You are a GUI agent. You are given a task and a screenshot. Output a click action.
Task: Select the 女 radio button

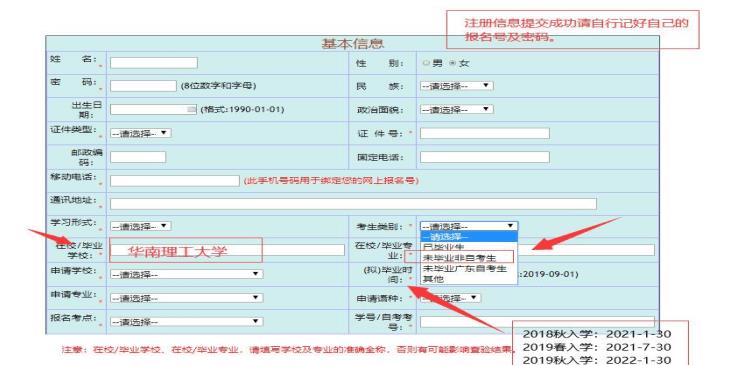click(x=452, y=63)
